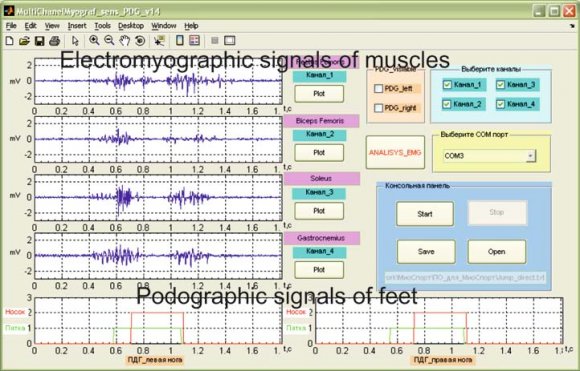Uncheck the Канал_3 channel checkbox

tap(500, 85)
